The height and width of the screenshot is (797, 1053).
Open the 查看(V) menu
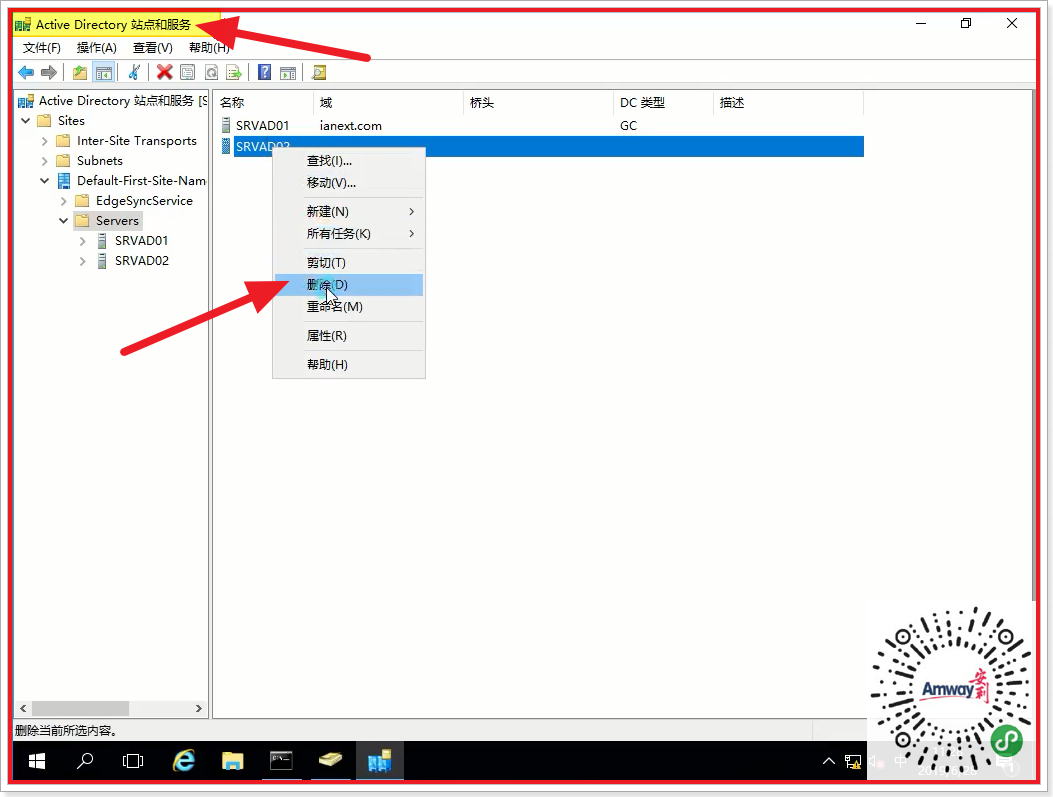(x=152, y=48)
